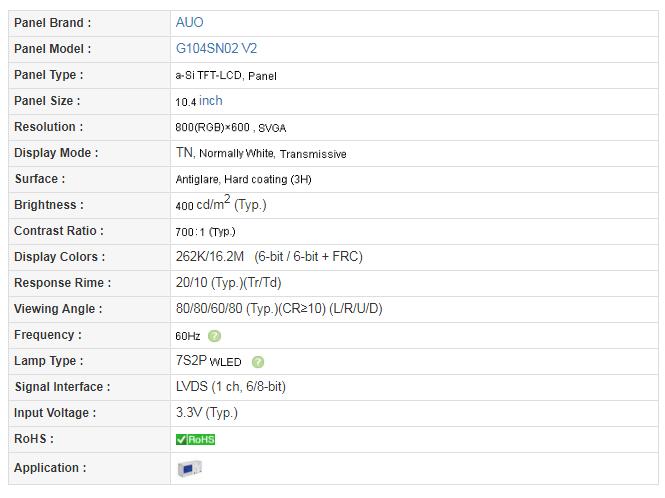
Task: Select the Viewing Angle label
Action: (58, 309)
